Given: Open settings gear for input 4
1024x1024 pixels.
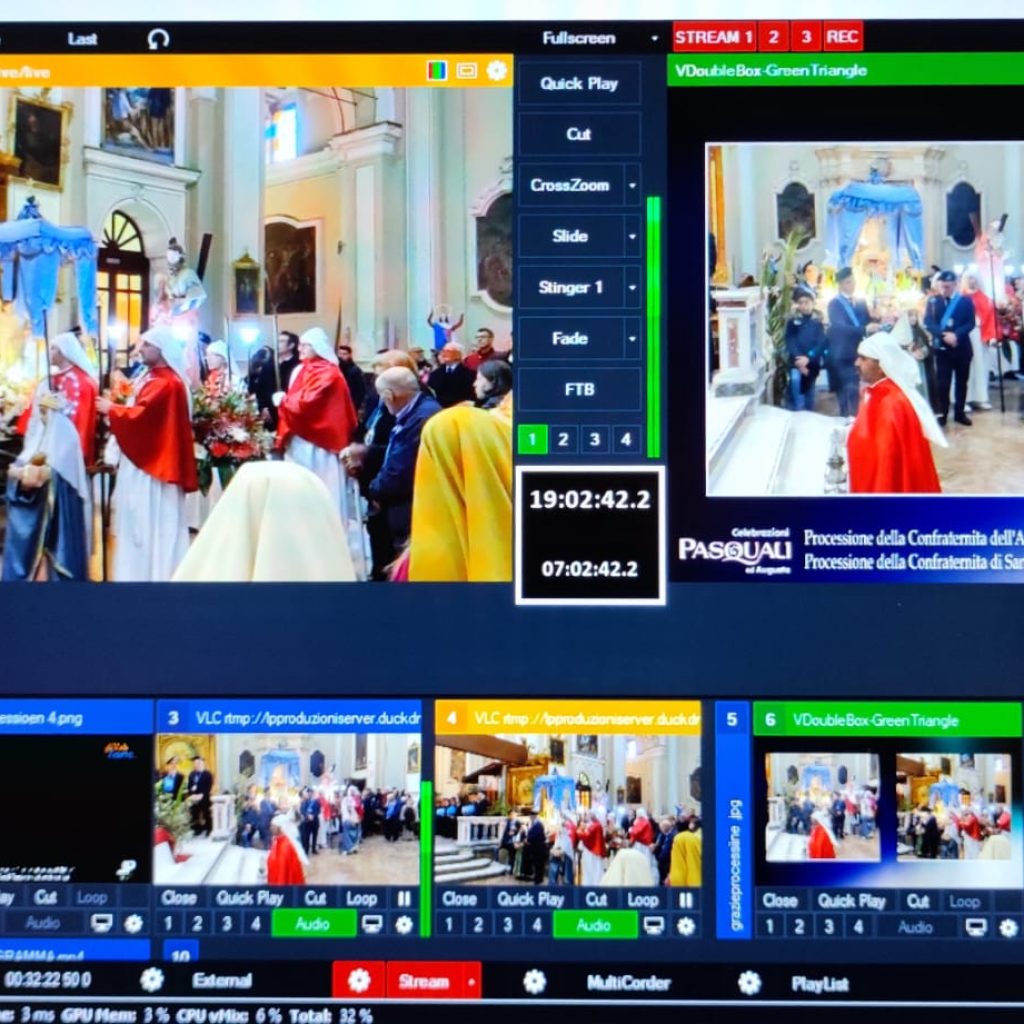Looking at the screenshot, I should [685, 926].
